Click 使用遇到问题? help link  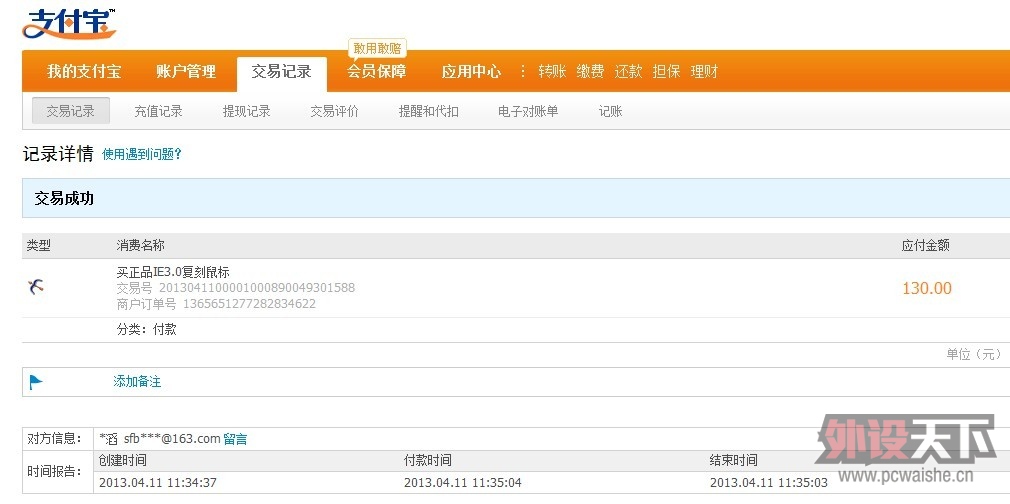[142, 155]
